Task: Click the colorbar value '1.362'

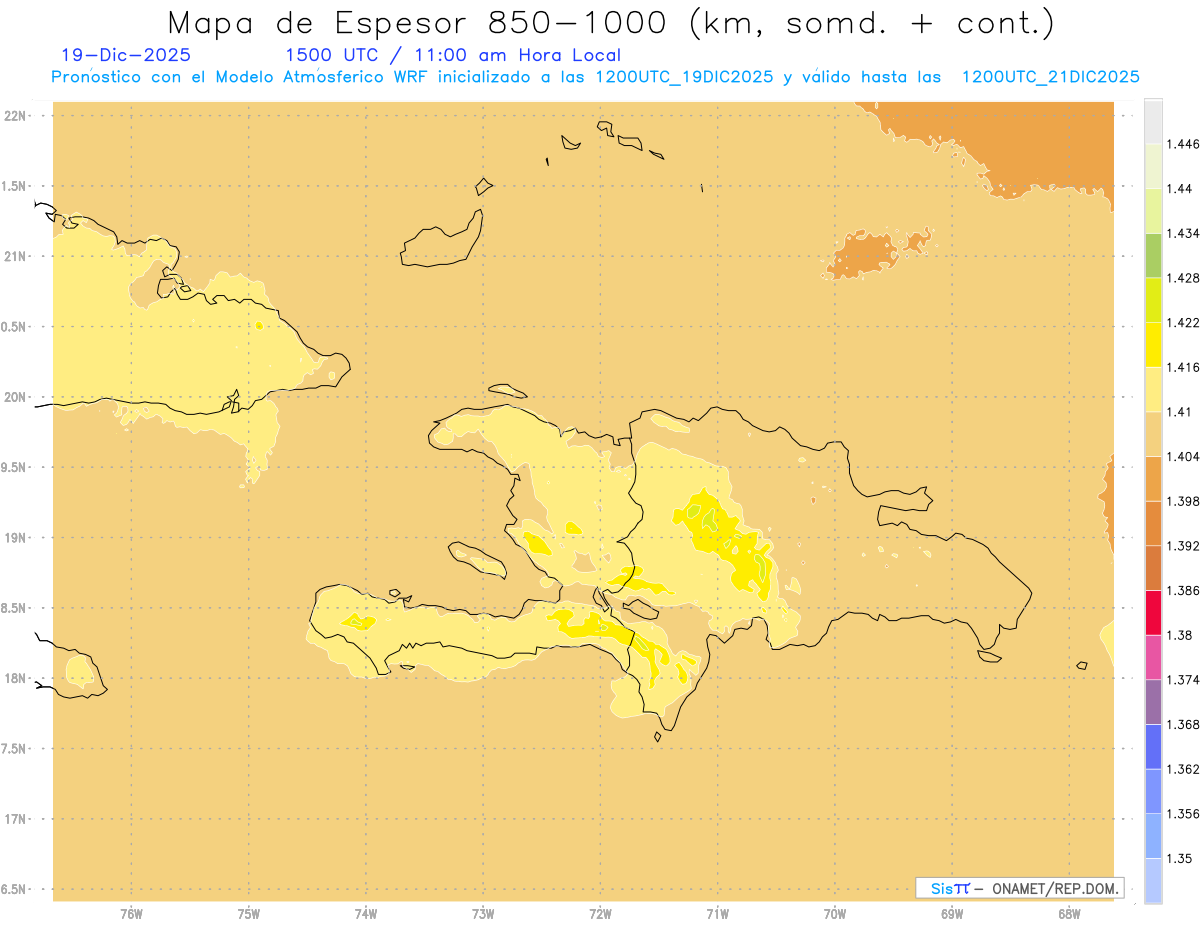Action: 1183,769
